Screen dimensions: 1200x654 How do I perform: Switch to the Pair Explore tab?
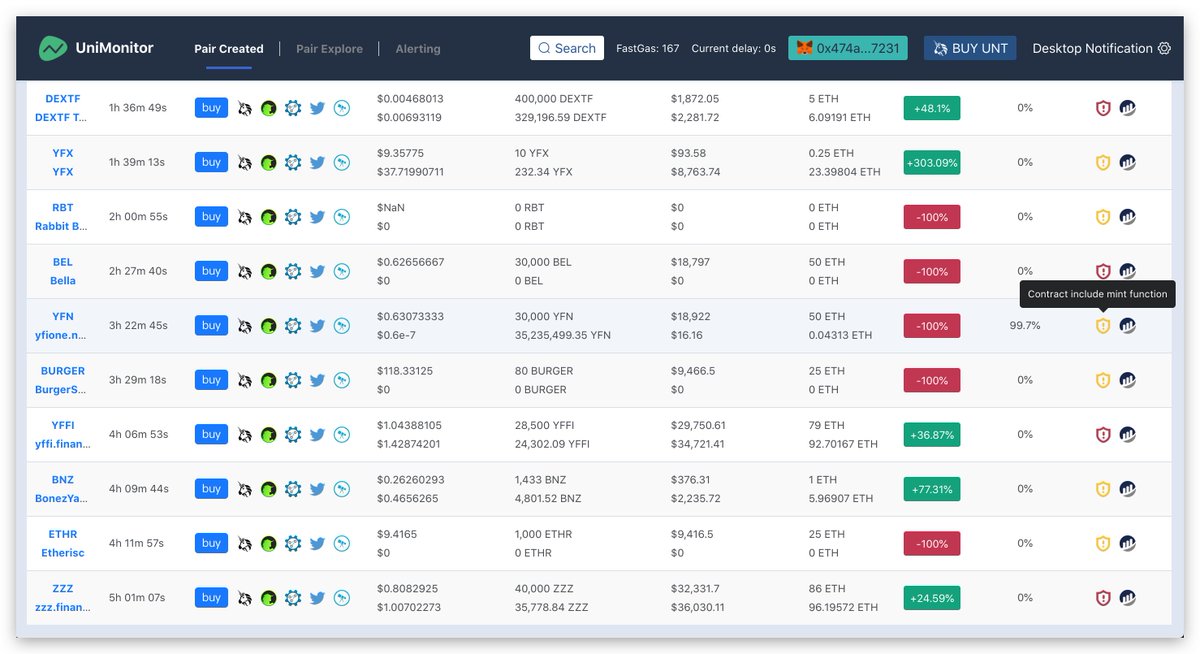click(329, 48)
